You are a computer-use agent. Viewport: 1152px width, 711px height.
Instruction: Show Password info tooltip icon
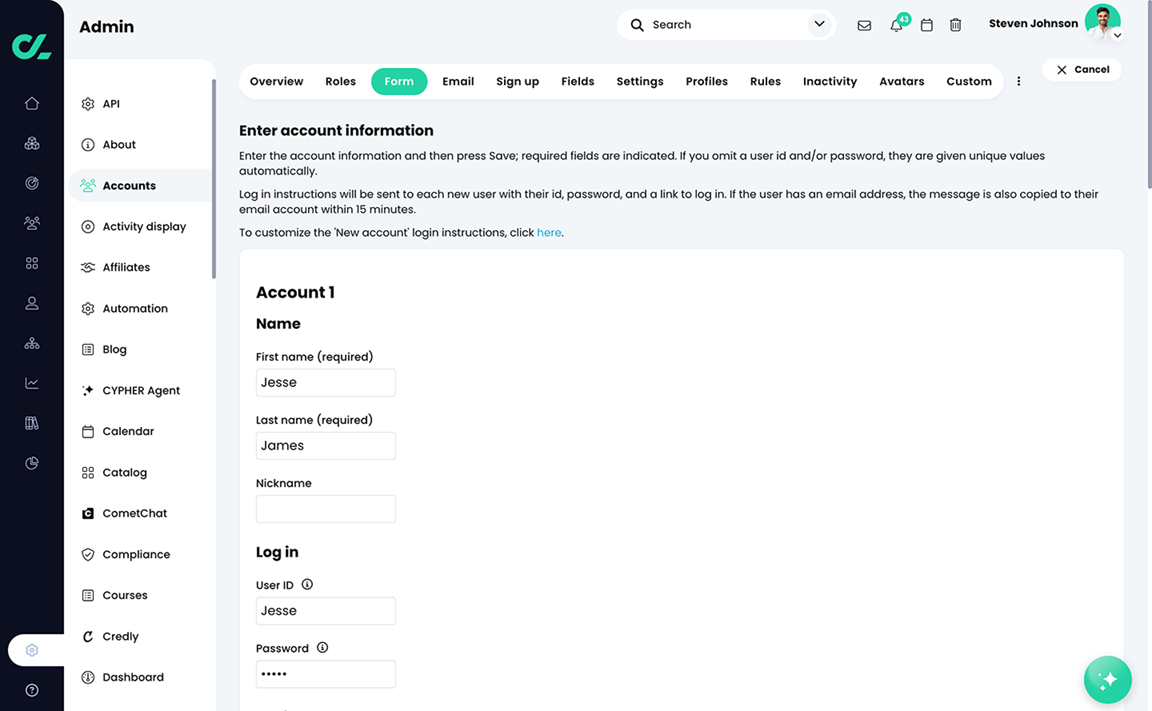[x=323, y=648]
